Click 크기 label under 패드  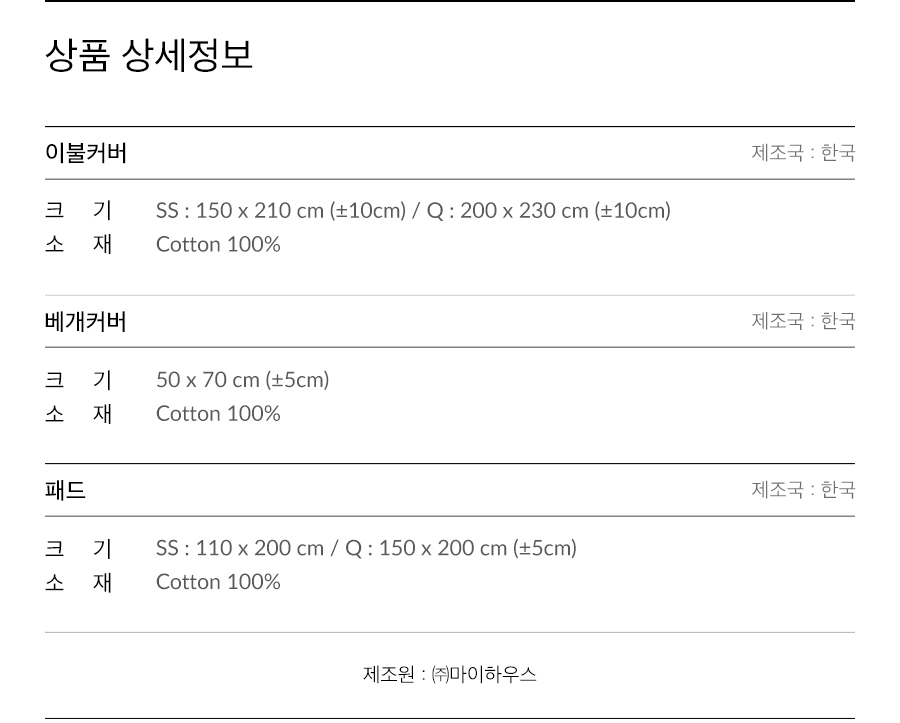click(79, 548)
